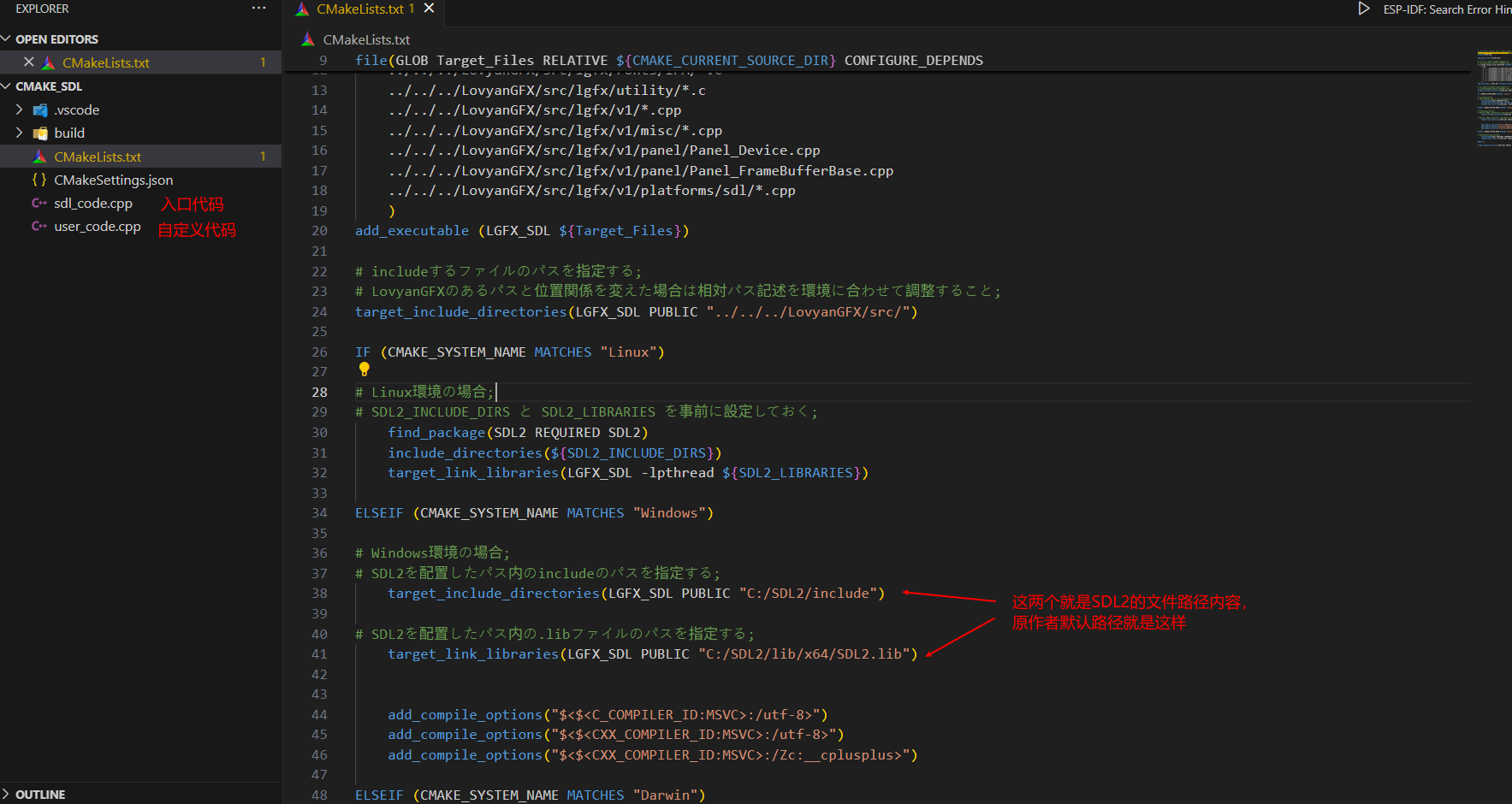Viewport: 1512px width, 804px height.
Task: Click include_directories on line 31
Action: pos(465,453)
